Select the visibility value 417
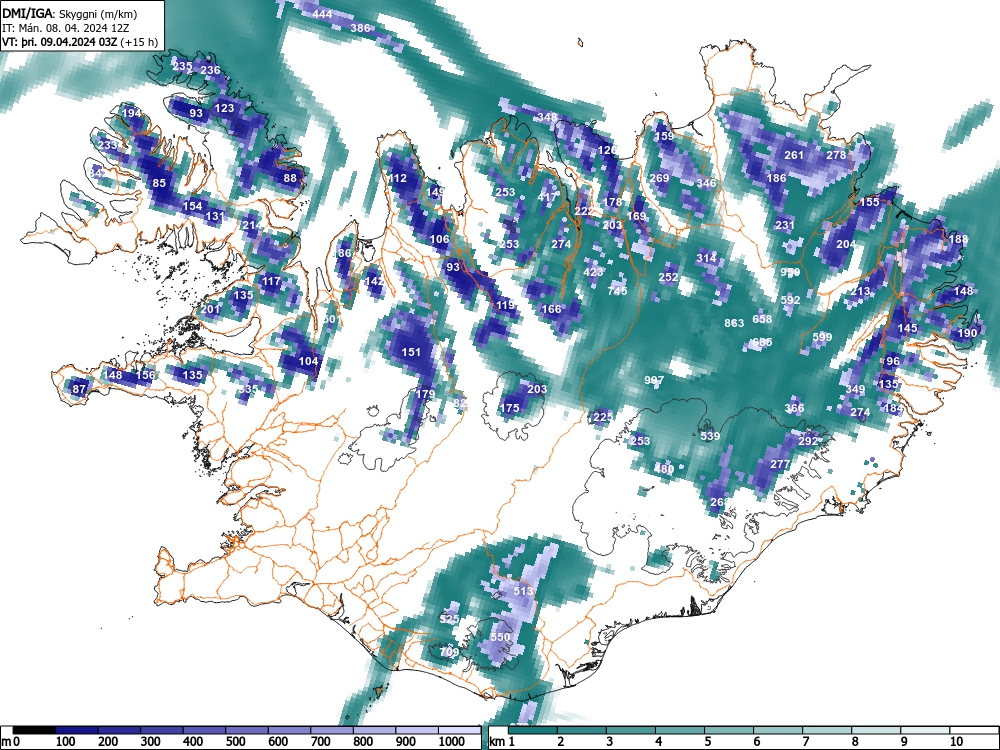This screenshot has height=750, width=1000. coord(547,197)
